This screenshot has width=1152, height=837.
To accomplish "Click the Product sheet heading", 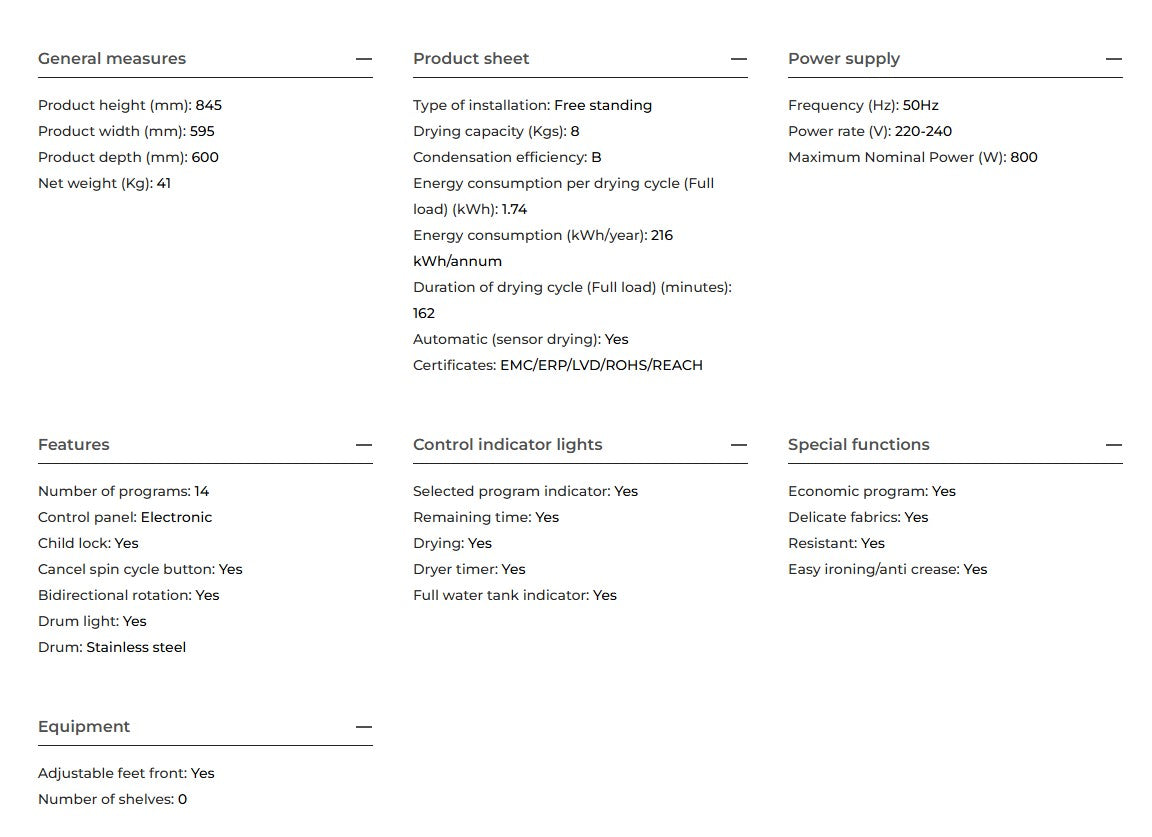I will [x=471, y=59].
